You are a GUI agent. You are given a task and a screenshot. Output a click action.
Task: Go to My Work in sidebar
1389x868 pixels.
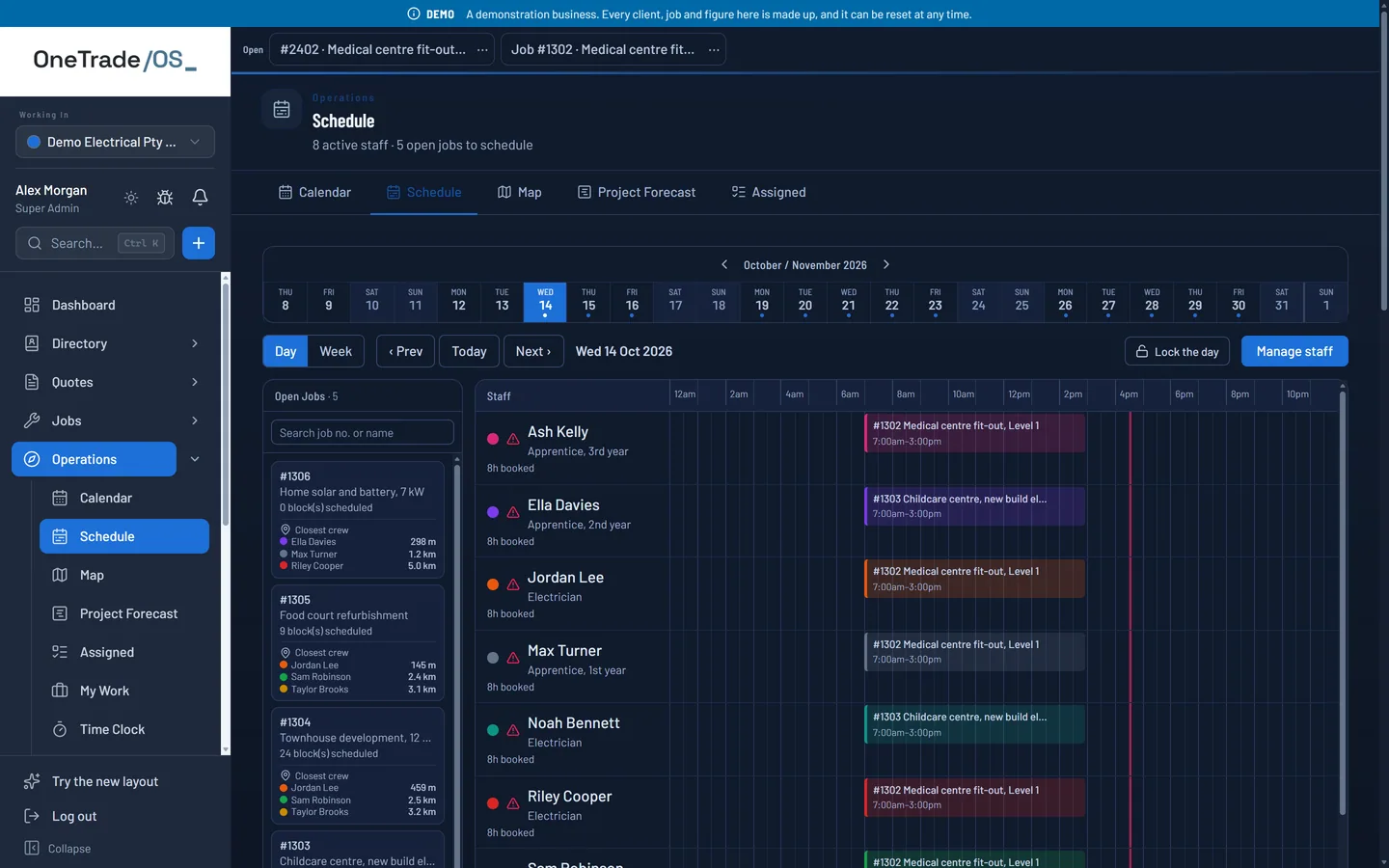[x=124, y=691]
